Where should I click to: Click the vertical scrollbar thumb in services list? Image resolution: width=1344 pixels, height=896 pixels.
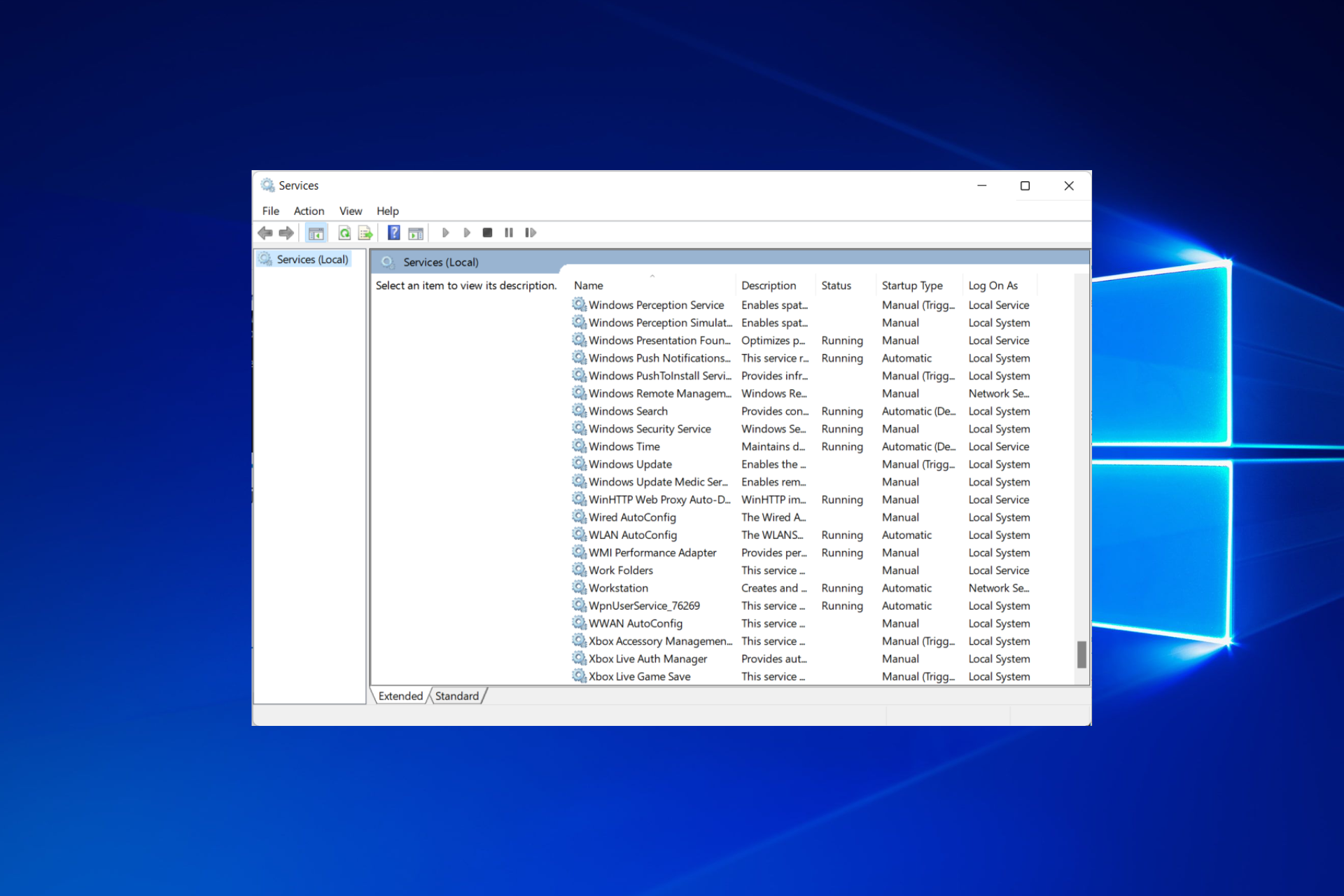tap(1081, 654)
